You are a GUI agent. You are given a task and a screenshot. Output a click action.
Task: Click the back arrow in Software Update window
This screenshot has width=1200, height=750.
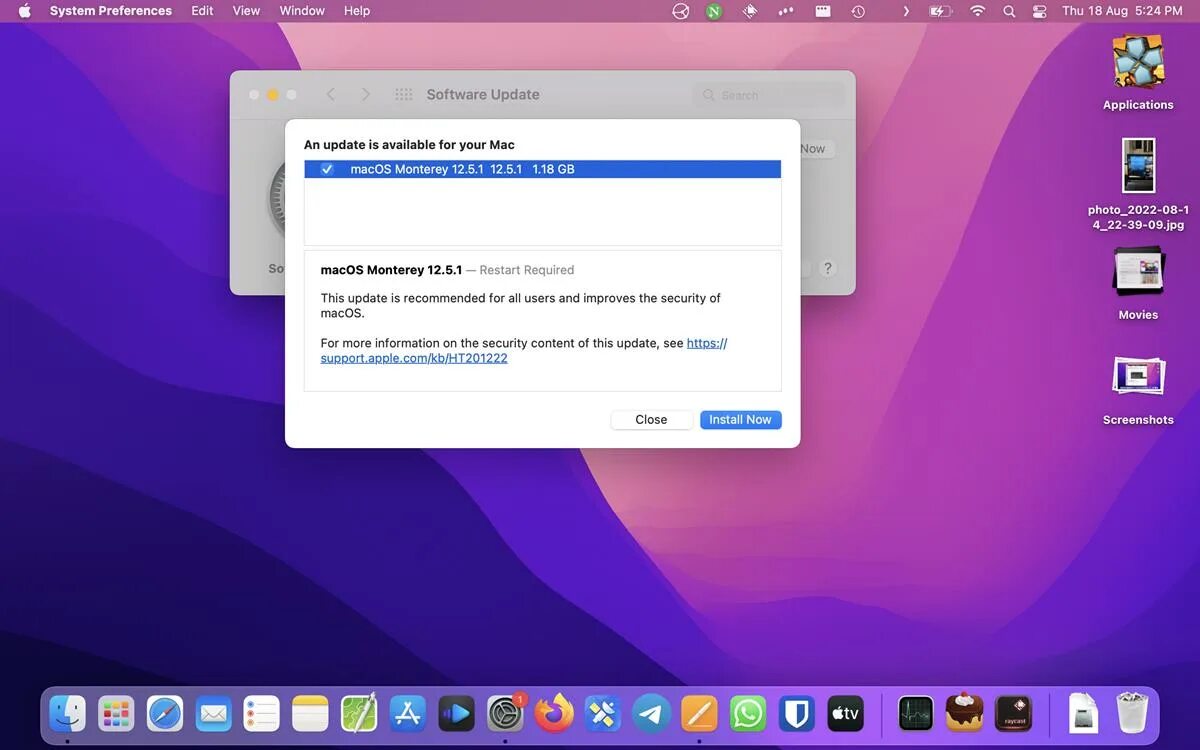(331, 94)
